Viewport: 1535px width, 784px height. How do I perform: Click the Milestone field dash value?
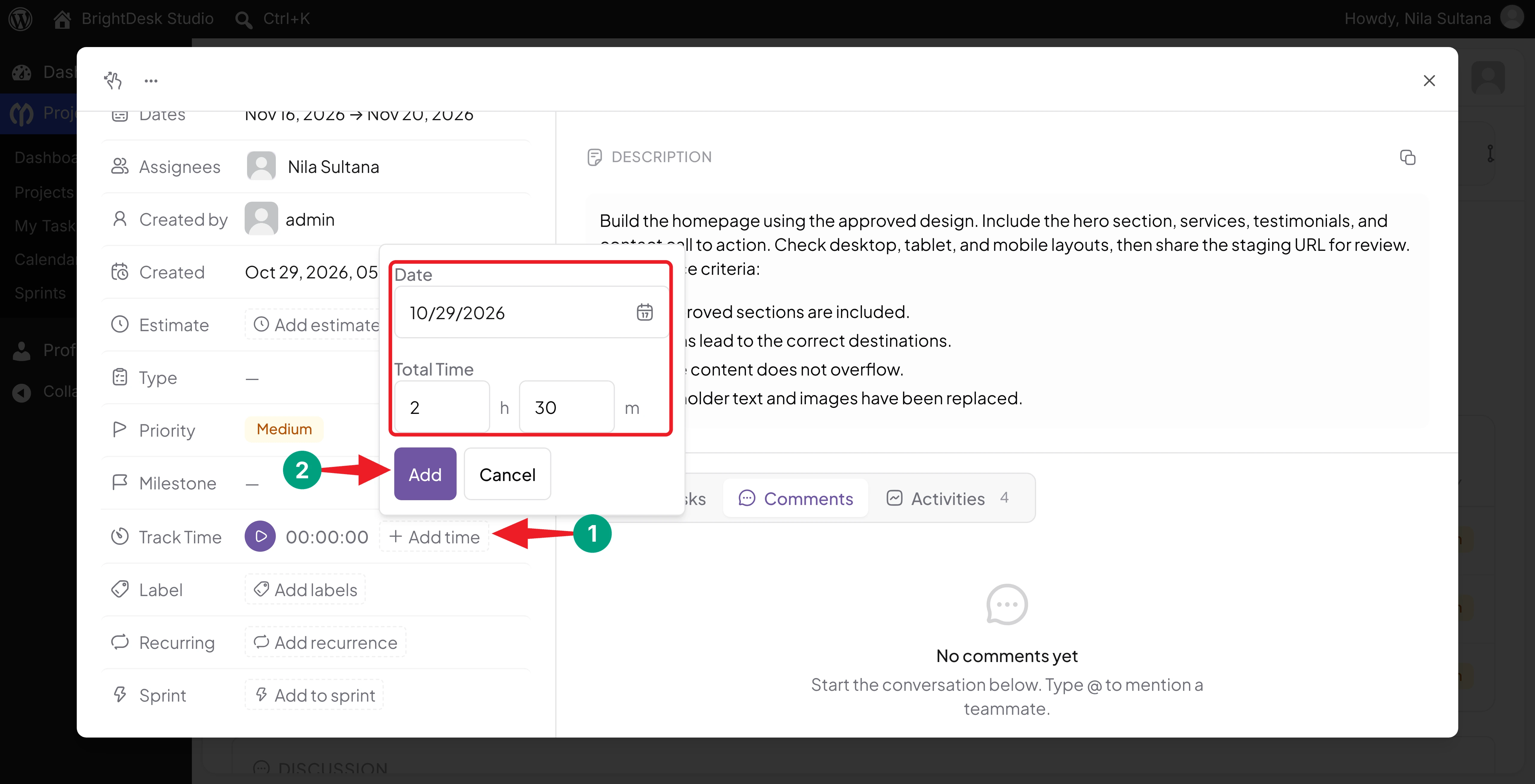tap(252, 484)
